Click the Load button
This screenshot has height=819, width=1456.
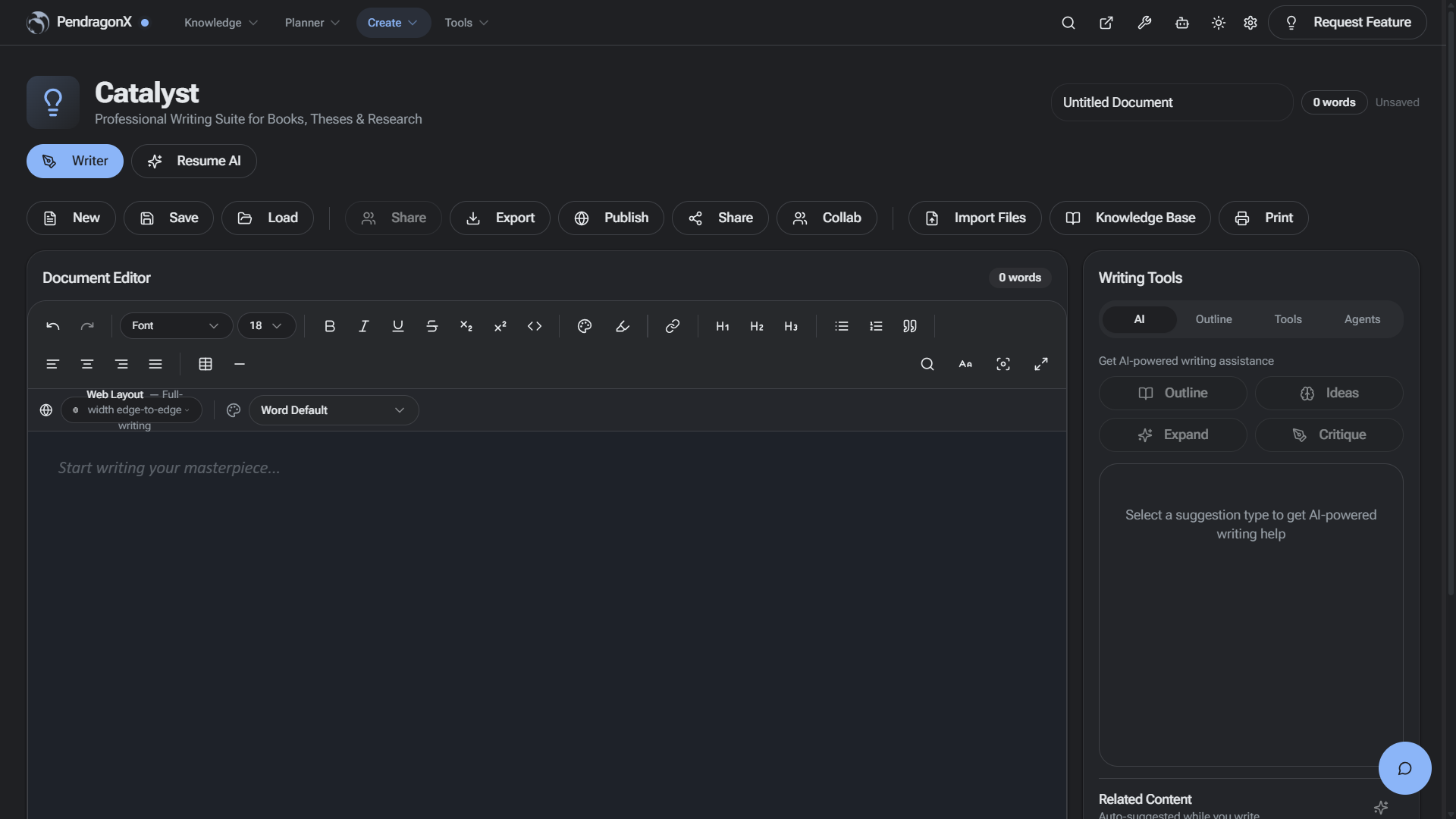[267, 218]
